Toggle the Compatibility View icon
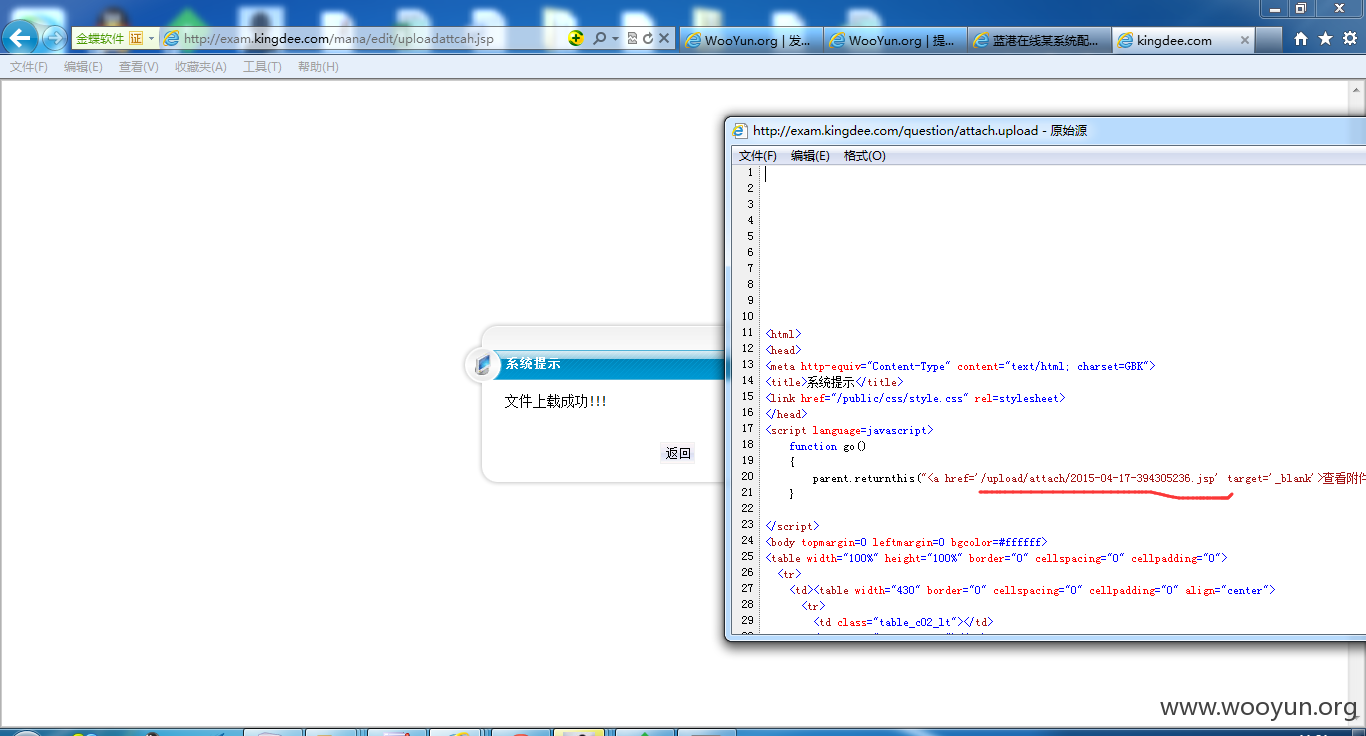 (632, 38)
